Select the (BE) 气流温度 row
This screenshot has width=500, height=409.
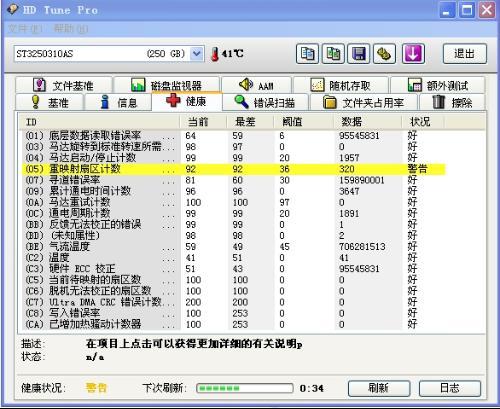tap(232, 247)
